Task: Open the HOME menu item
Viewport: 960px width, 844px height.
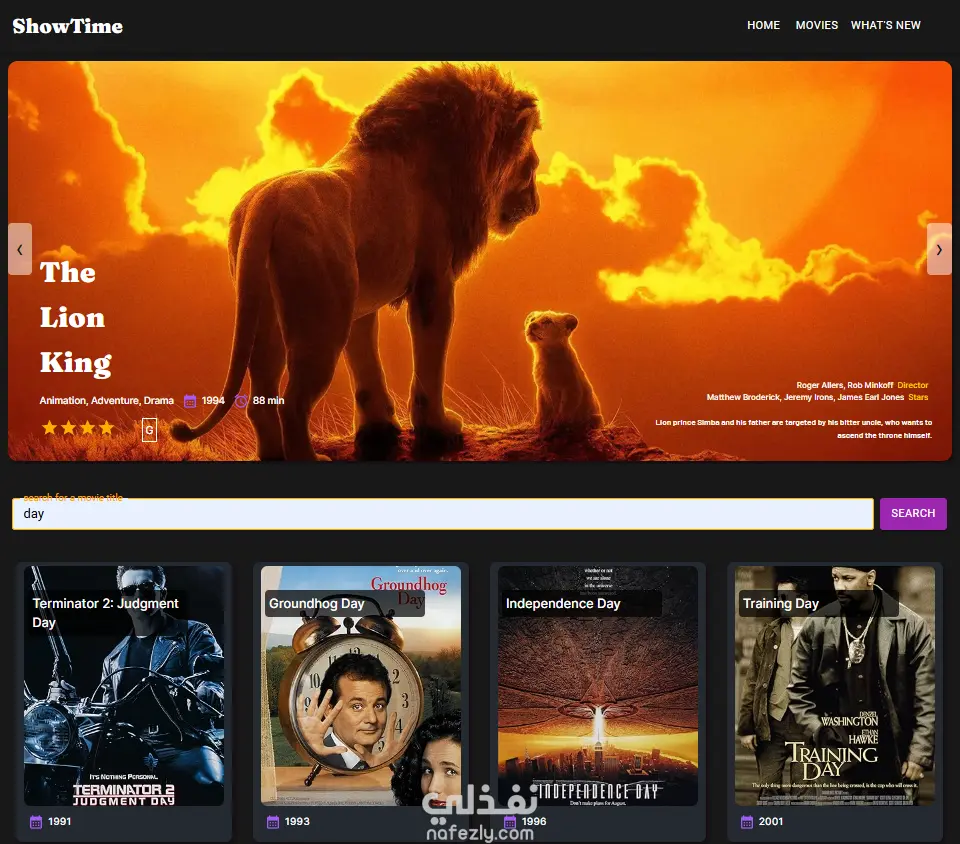Action: 763,25
